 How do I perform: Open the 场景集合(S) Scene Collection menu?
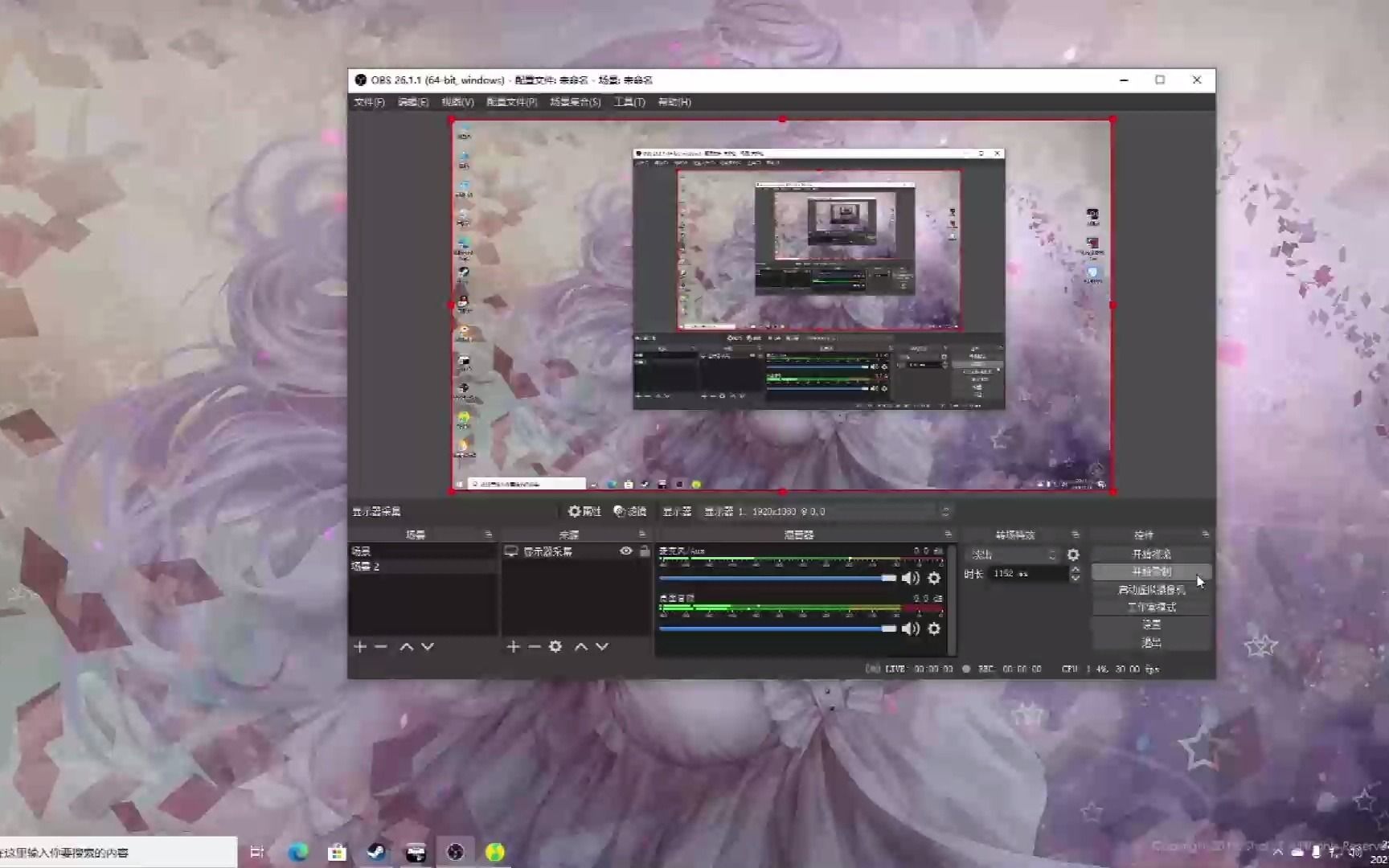[x=576, y=102]
